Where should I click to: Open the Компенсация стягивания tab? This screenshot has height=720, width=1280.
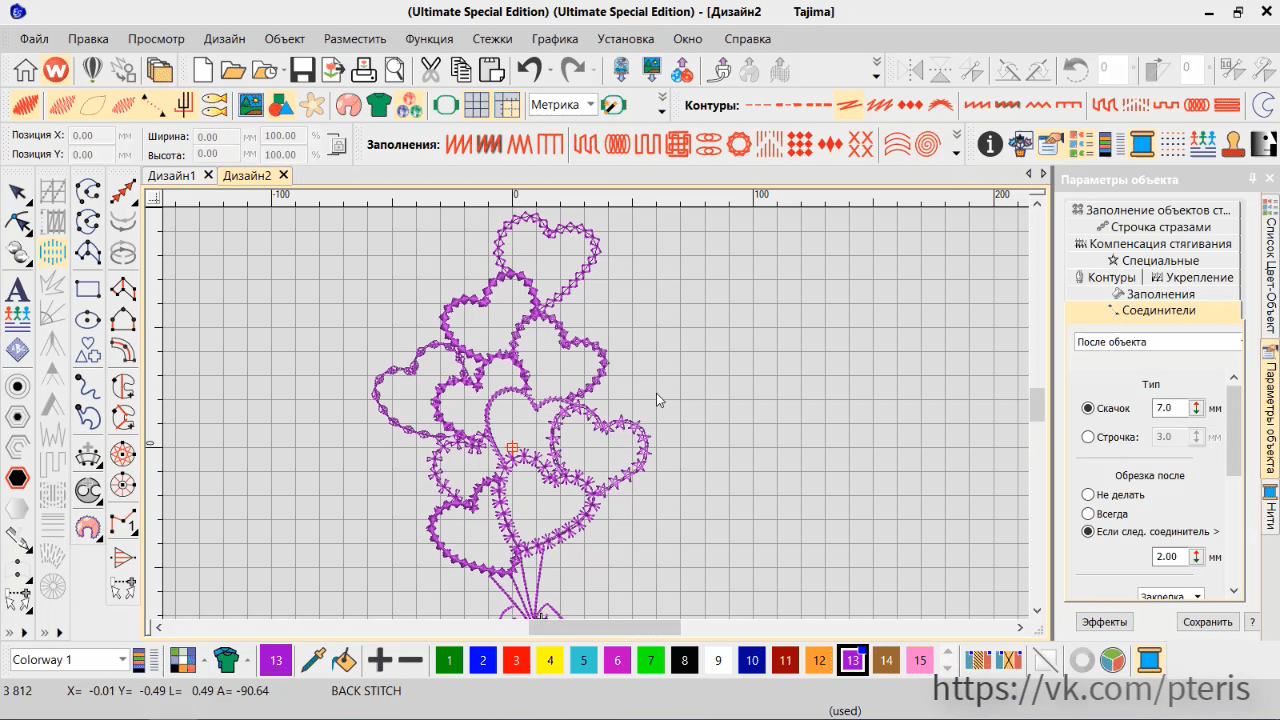tap(1152, 244)
